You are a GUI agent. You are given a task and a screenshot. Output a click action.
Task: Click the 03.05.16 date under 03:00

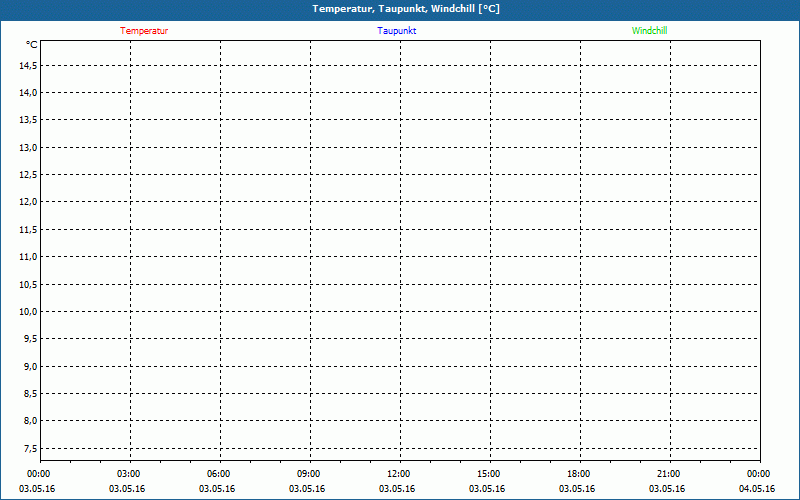[x=127, y=489]
